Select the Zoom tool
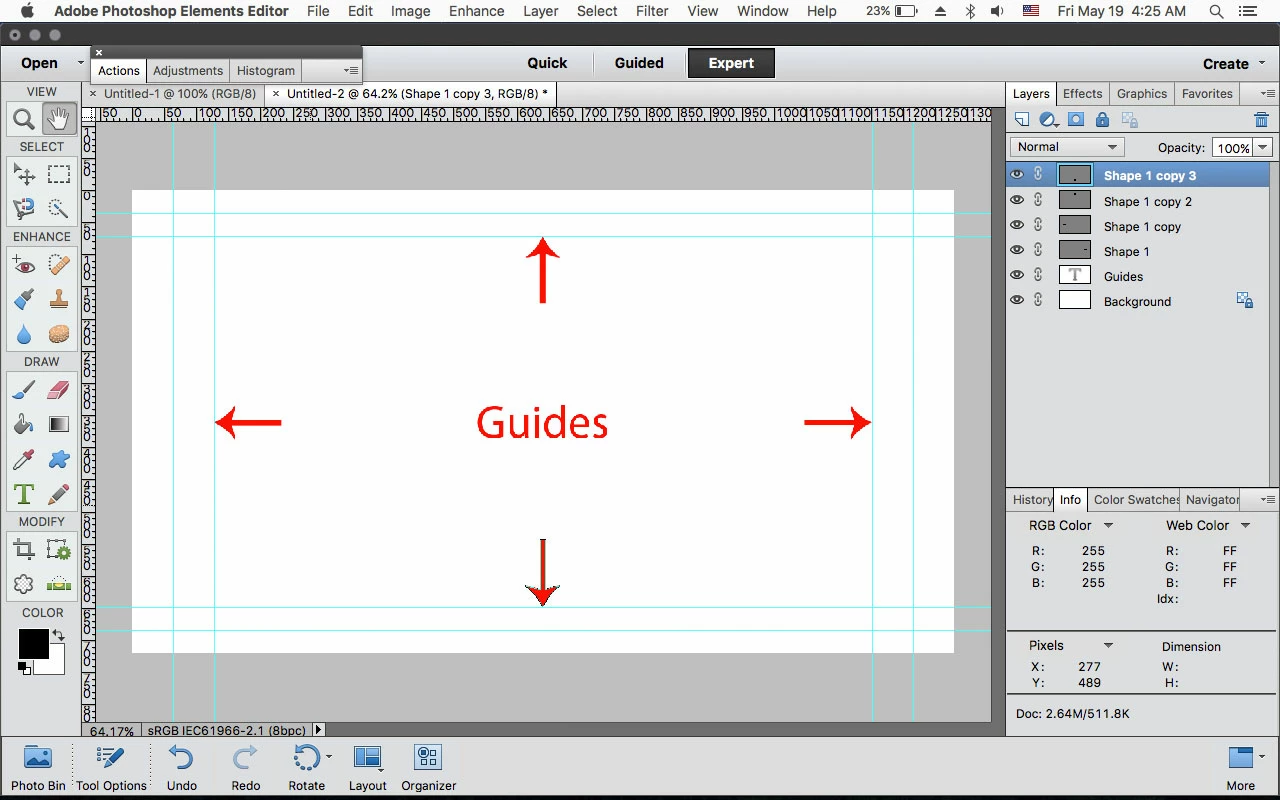This screenshot has width=1280, height=800. coord(24,120)
